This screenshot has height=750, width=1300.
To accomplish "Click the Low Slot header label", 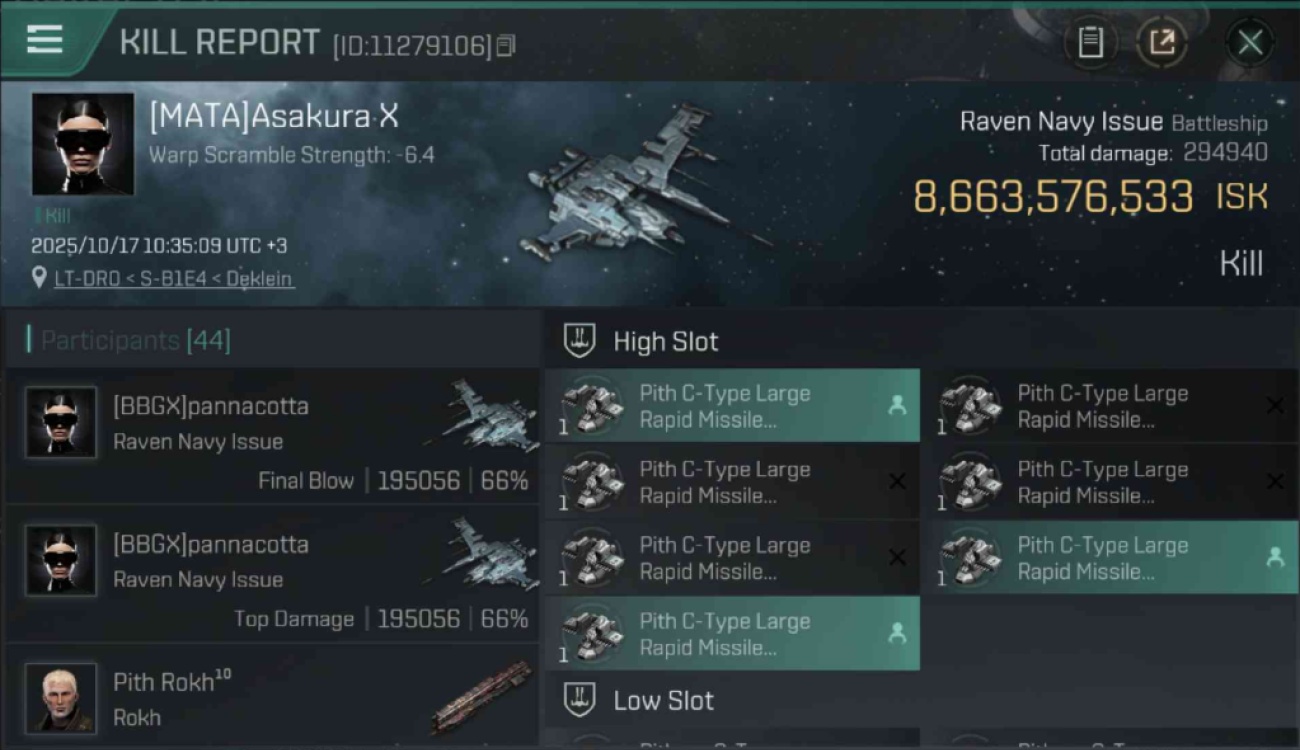I will tap(664, 700).
